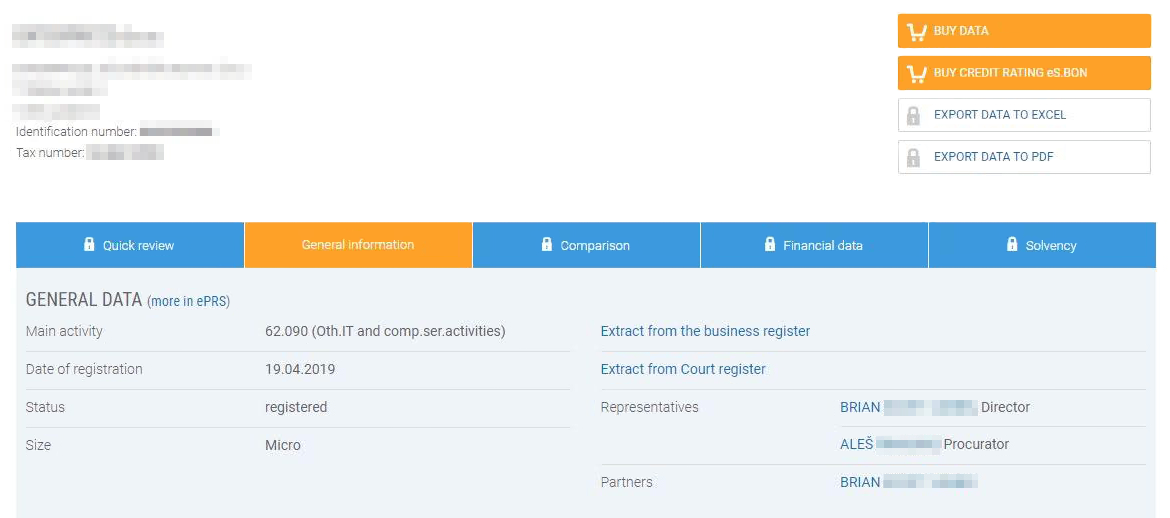Open the Quick review tab
The height and width of the screenshot is (518, 1170).
click(130, 245)
